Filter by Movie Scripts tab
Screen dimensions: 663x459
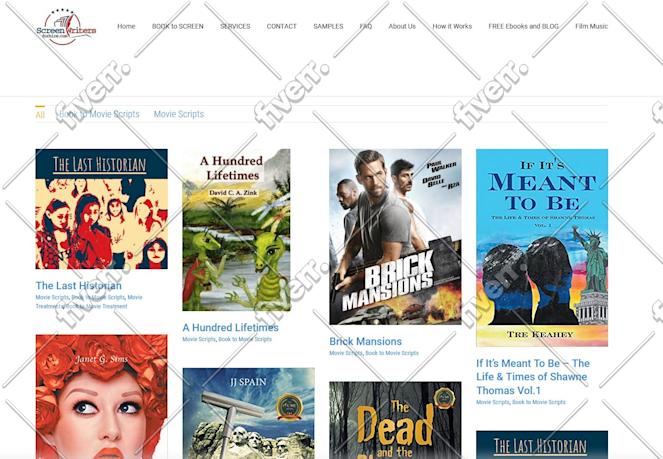tap(179, 114)
